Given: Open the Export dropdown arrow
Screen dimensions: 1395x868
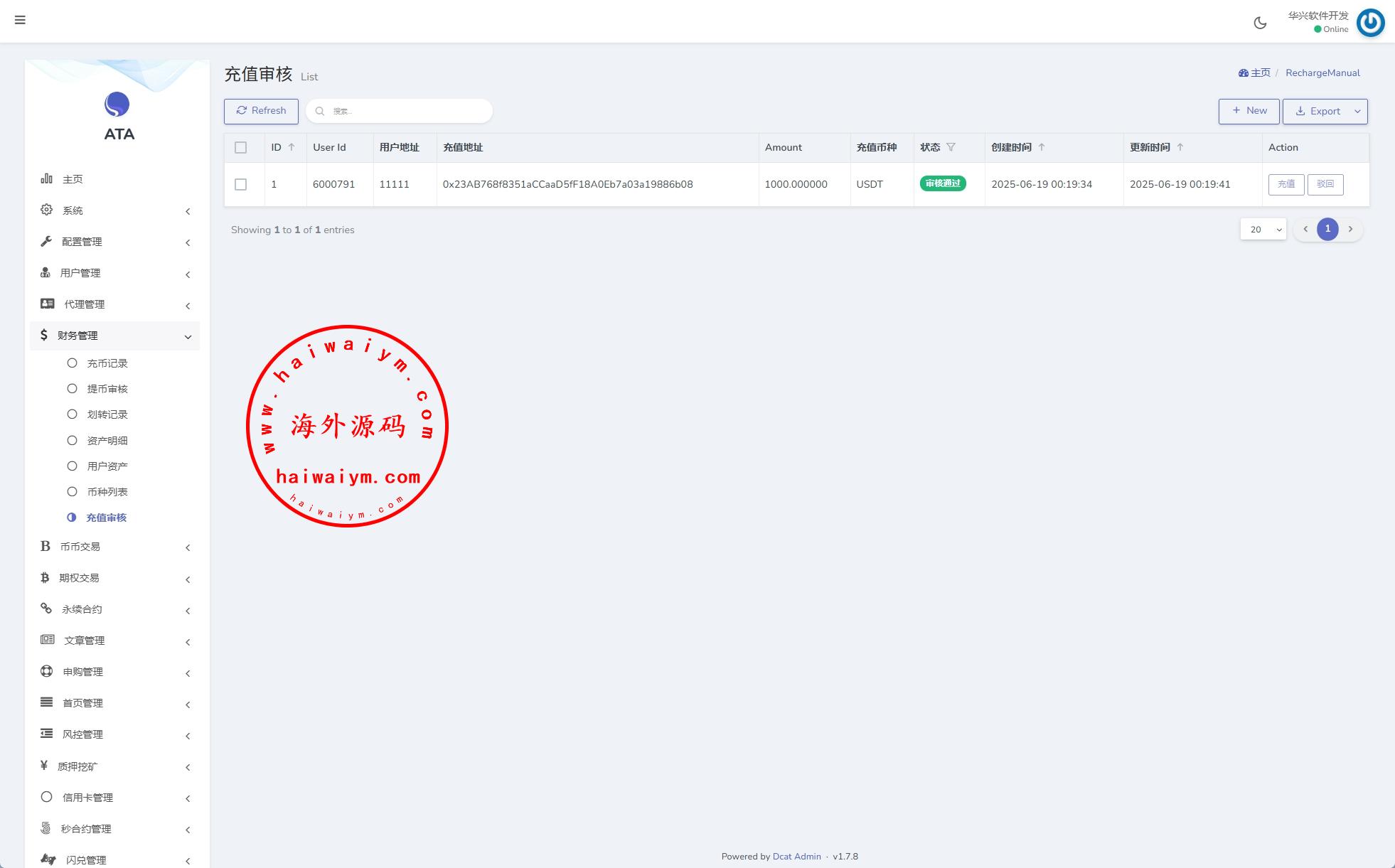Looking at the screenshot, I should pos(1357,111).
